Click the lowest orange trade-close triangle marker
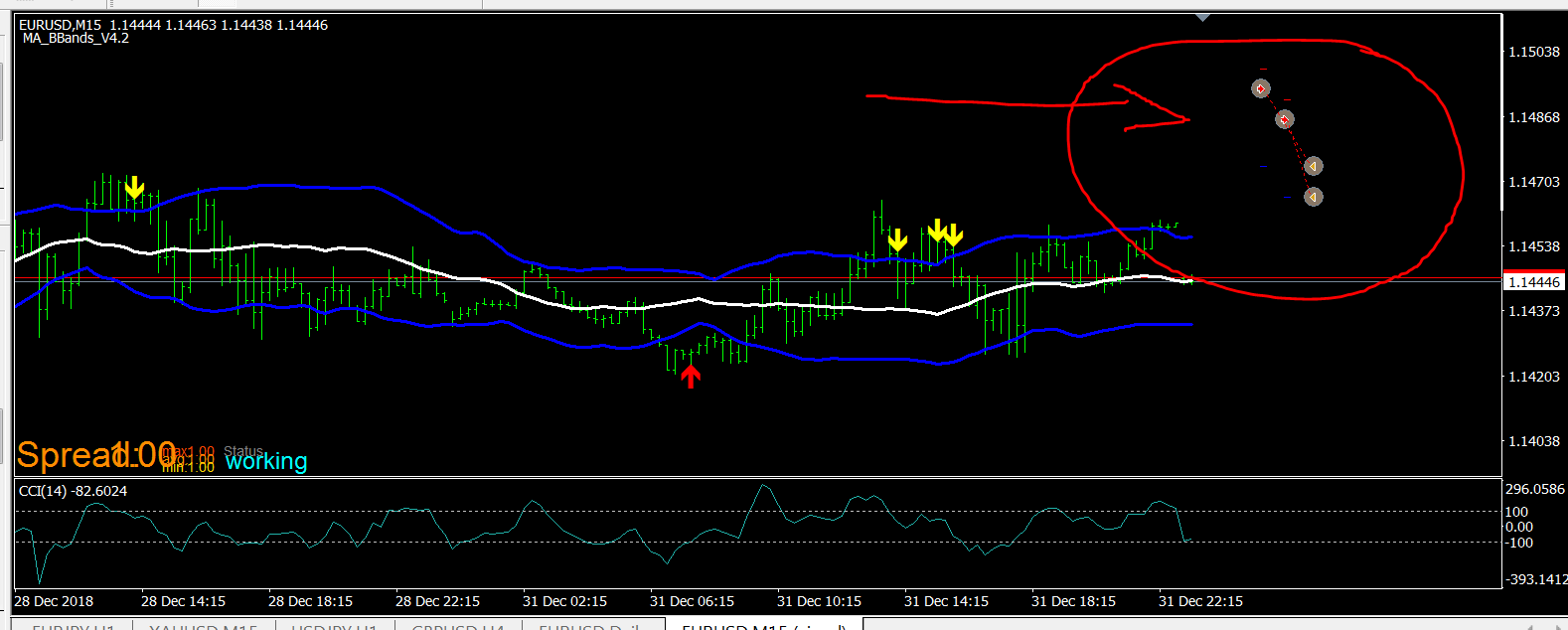 pyautogui.click(x=1313, y=197)
